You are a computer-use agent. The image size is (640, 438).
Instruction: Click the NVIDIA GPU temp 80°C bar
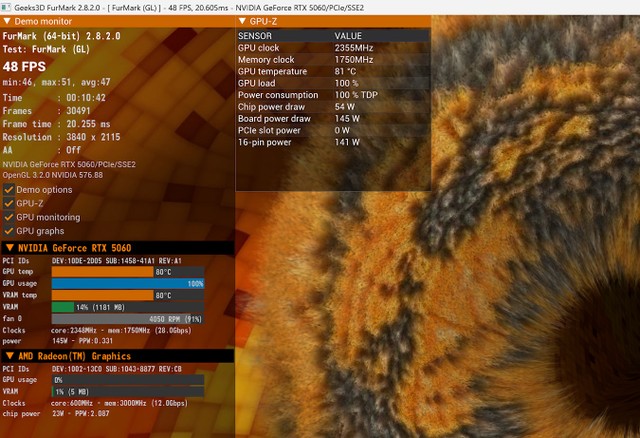pyautogui.click(x=128, y=272)
